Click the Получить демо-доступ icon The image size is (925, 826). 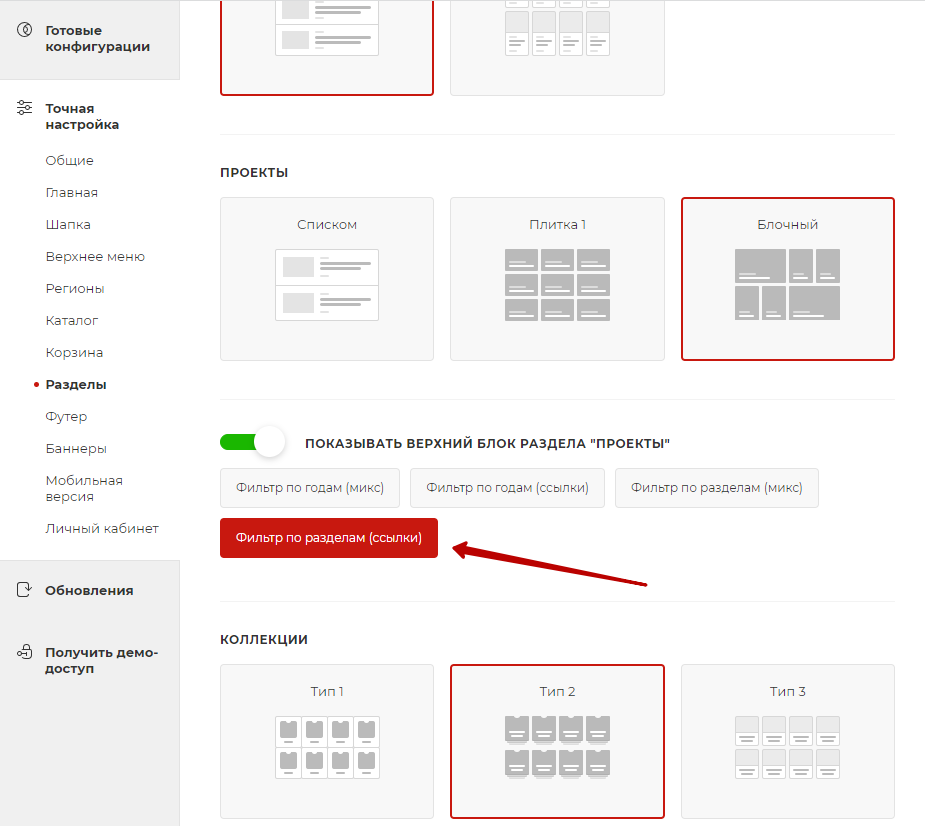(25, 651)
